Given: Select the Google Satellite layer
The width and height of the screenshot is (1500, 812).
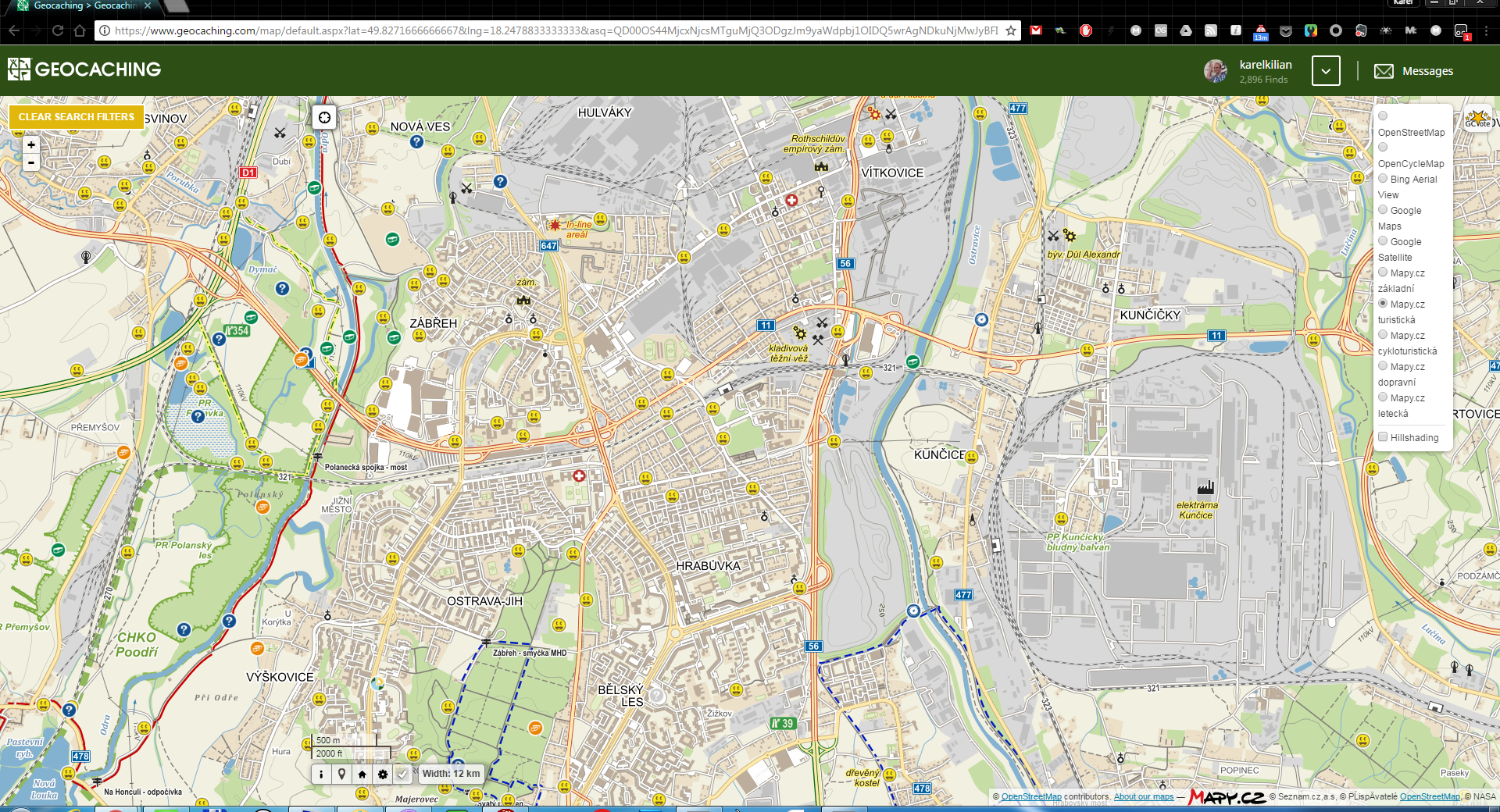Looking at the screenshot, I should [x=1383, y=241].
